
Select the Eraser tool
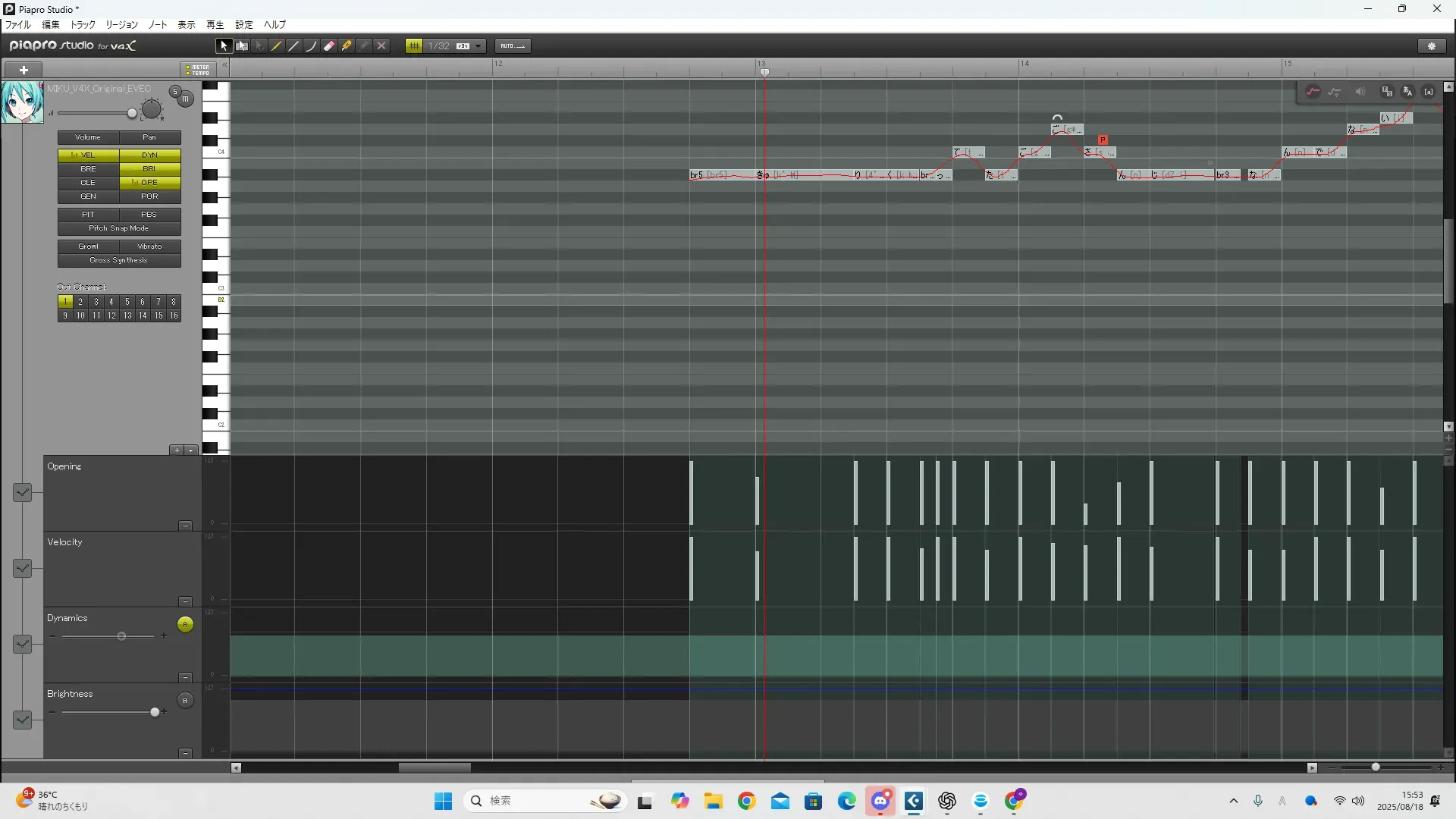[x=329, y=46]
